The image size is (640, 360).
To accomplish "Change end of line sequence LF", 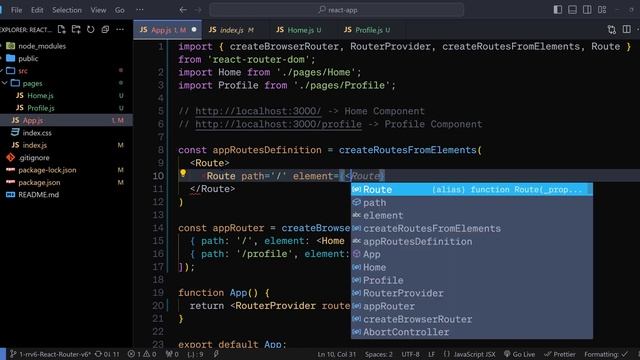I will (431, 354).
